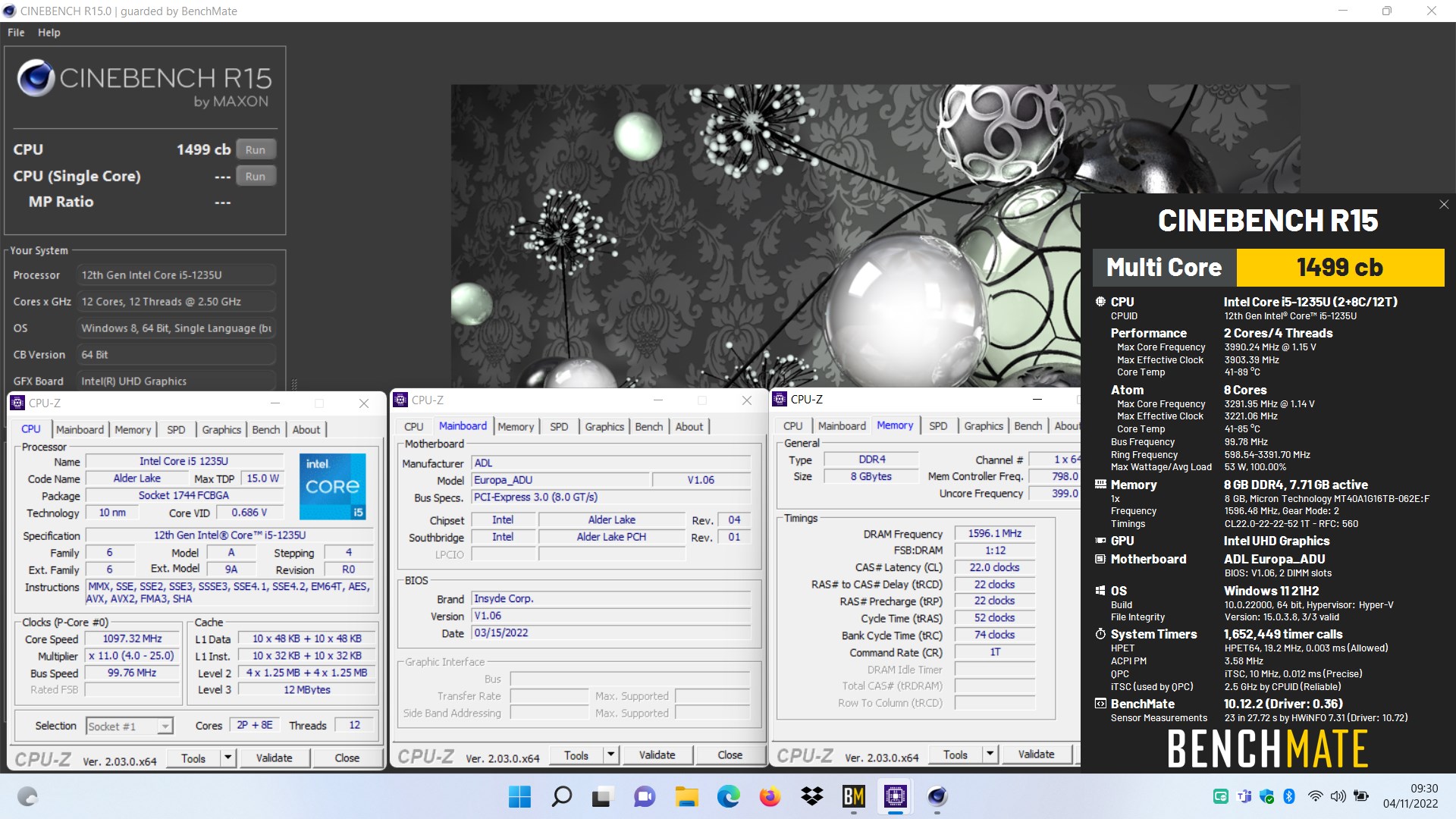Click Processor field in Cinebench system info
Viewport: 1456px width, 819px height.
coord(176,275)
